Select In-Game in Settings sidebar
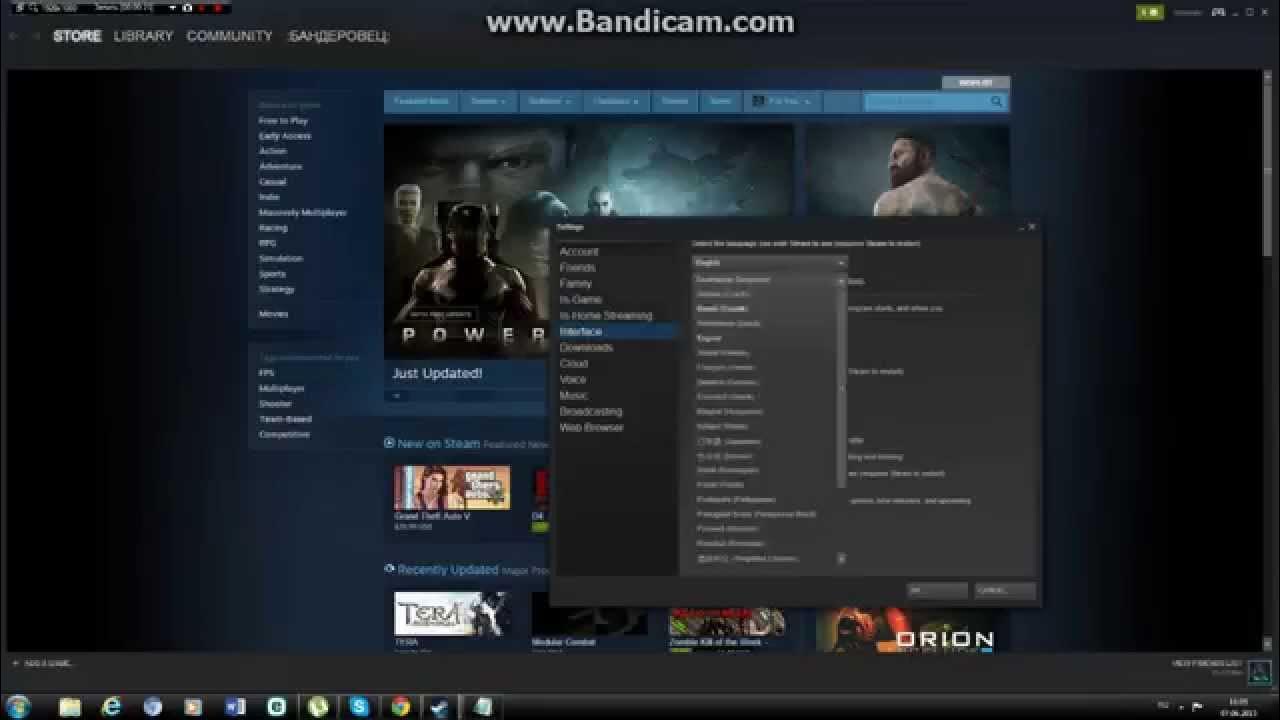 coord(580,300)
